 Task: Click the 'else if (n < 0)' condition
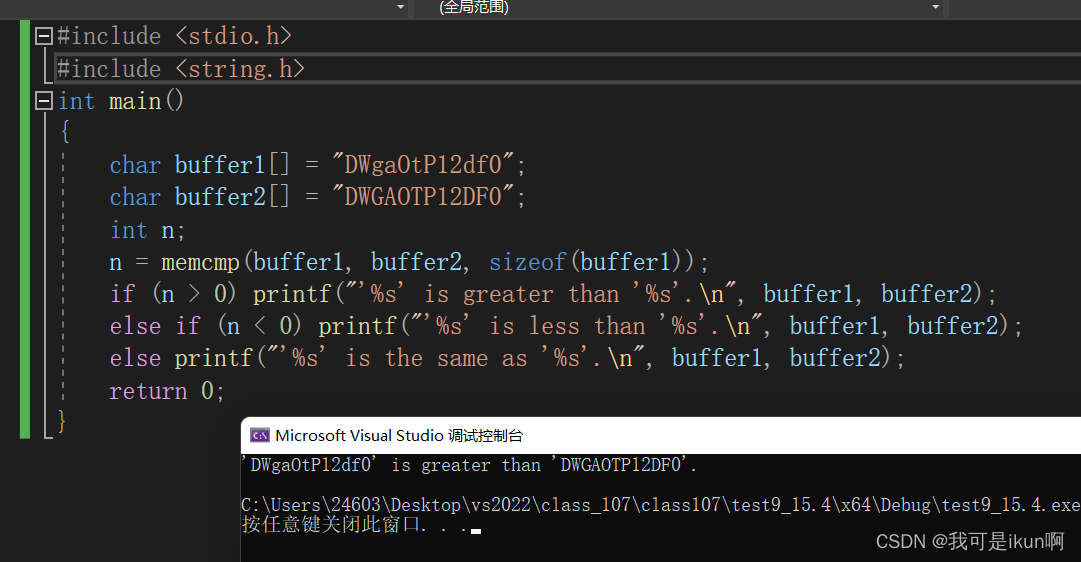(205, 325)
